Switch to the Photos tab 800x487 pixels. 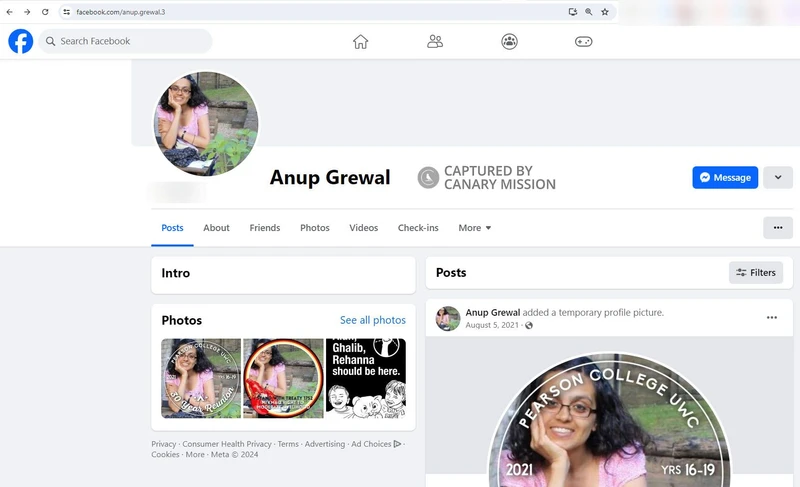click(x=315, y=228)
